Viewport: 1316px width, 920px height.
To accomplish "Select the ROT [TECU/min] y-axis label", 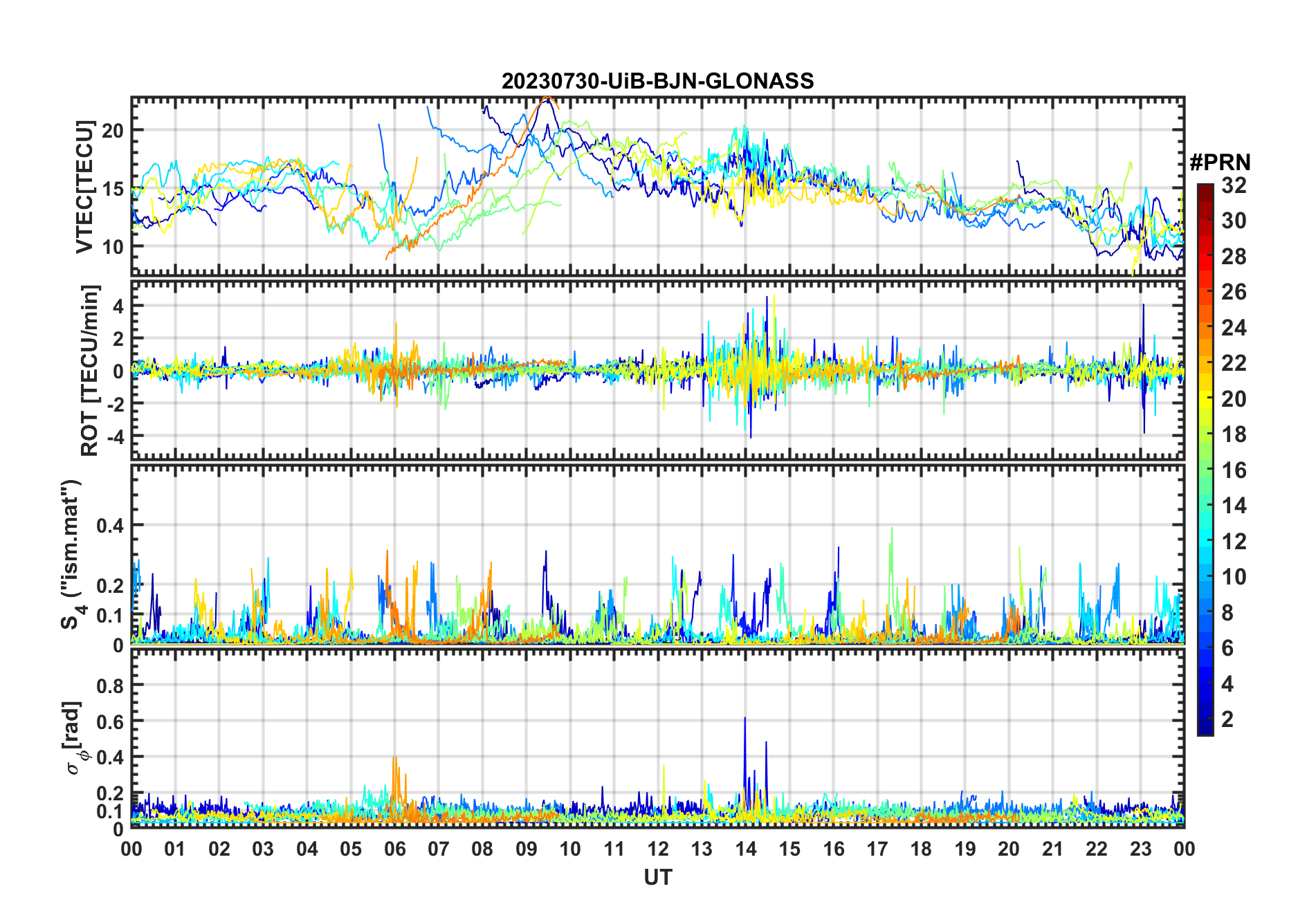I will click(x=89, y=370).
